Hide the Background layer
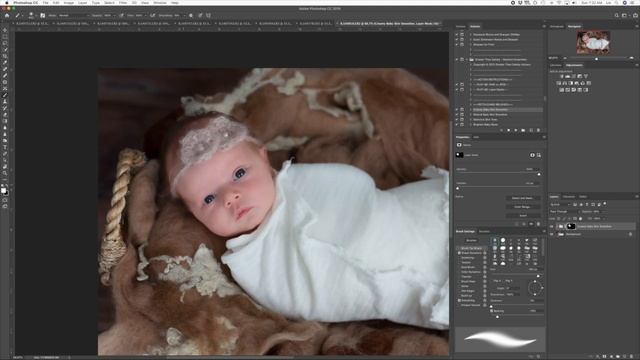The image size is (640, 360). pyautogui.click(x=551, y=234)
